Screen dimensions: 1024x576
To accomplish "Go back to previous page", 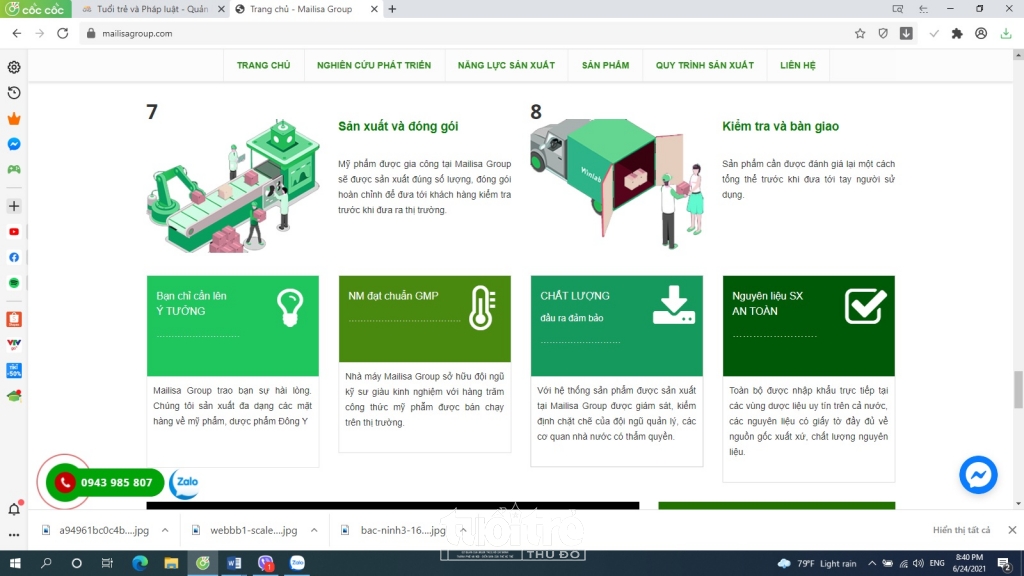I will pyautogui.click(x=17, y=33).
